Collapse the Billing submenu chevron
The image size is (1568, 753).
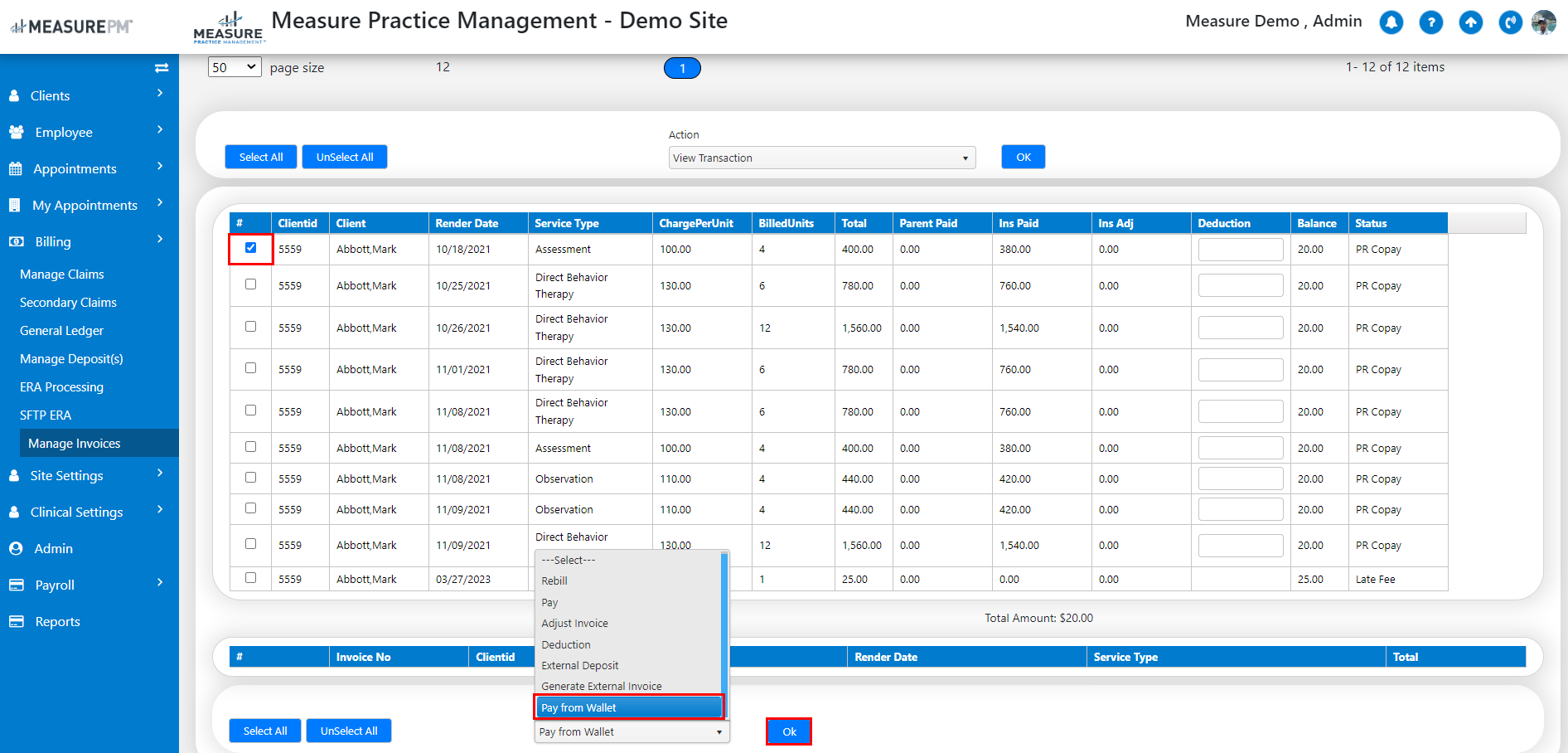coord(160,239)
